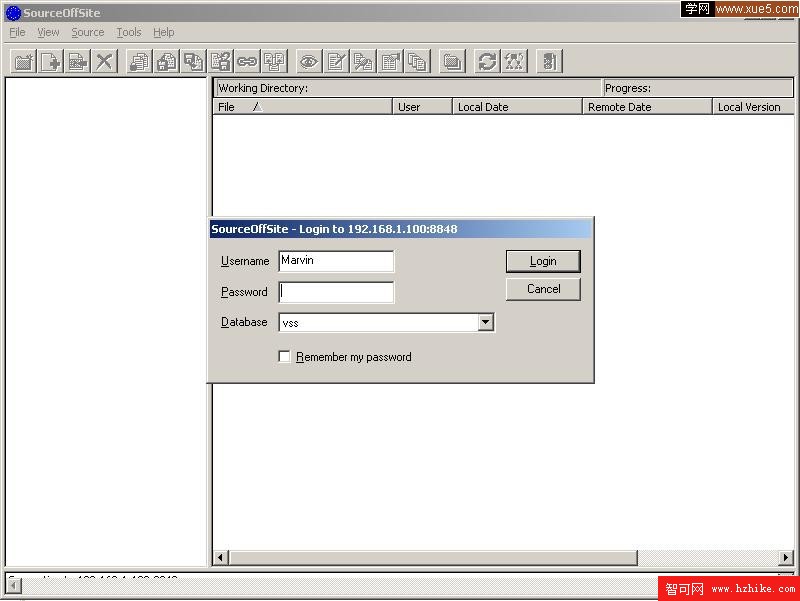
Task: Open the File menu
Action: pyautogui.click(x=17, y=33)
